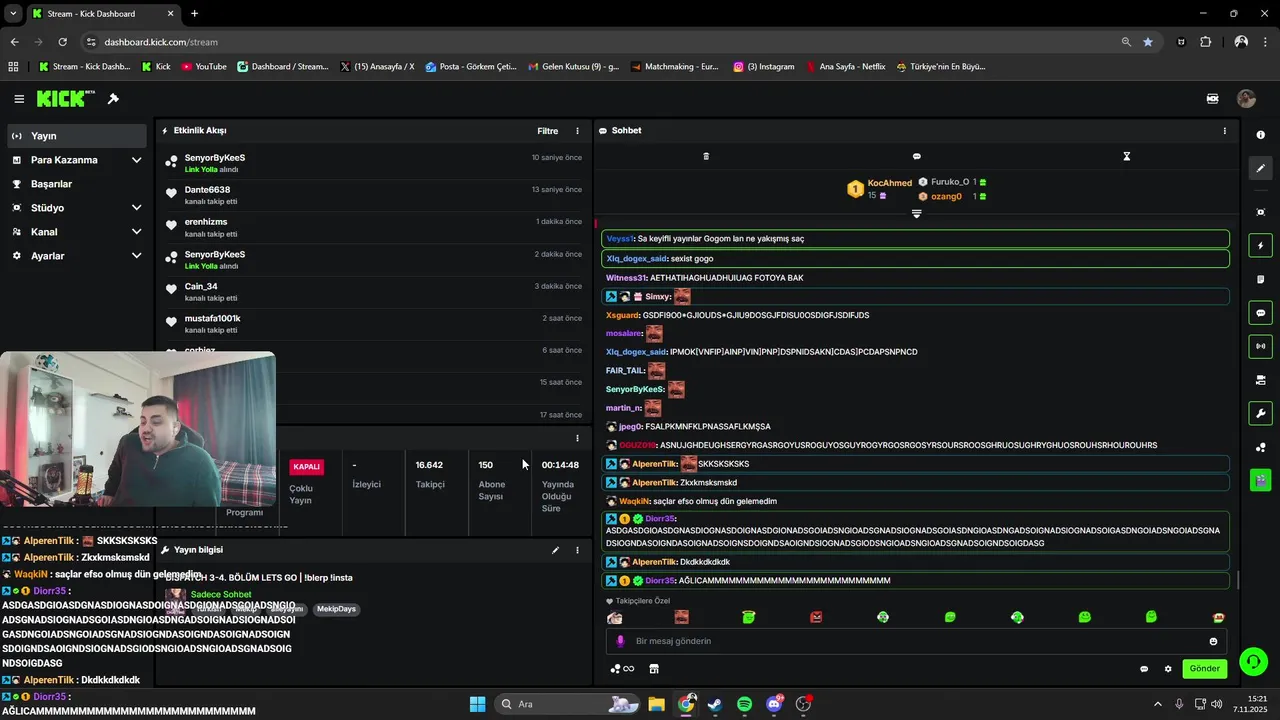
Task: Click username Furuko_O in leaderboard
Action: 949,182
